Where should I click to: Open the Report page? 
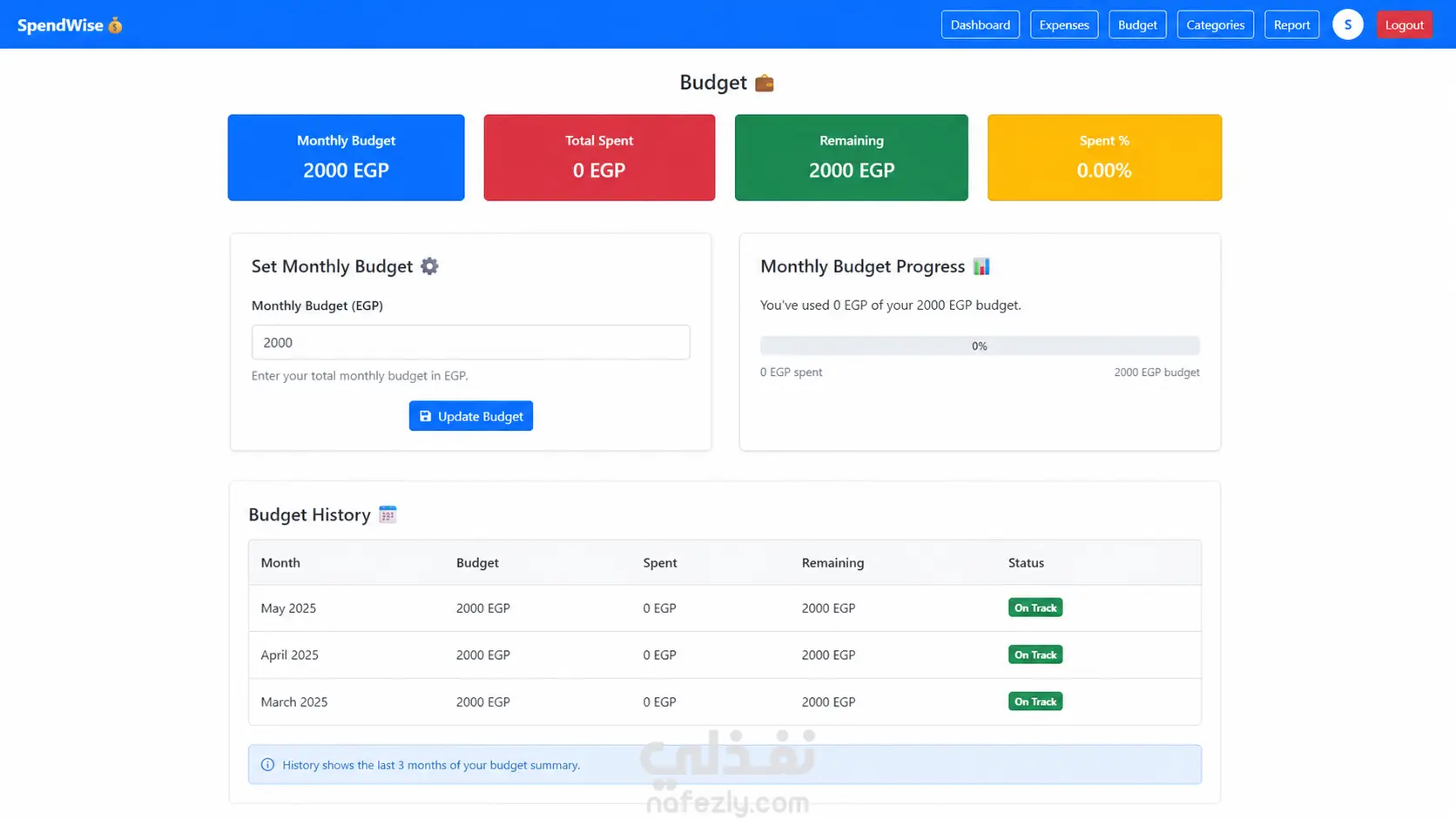coord(1291,24)
